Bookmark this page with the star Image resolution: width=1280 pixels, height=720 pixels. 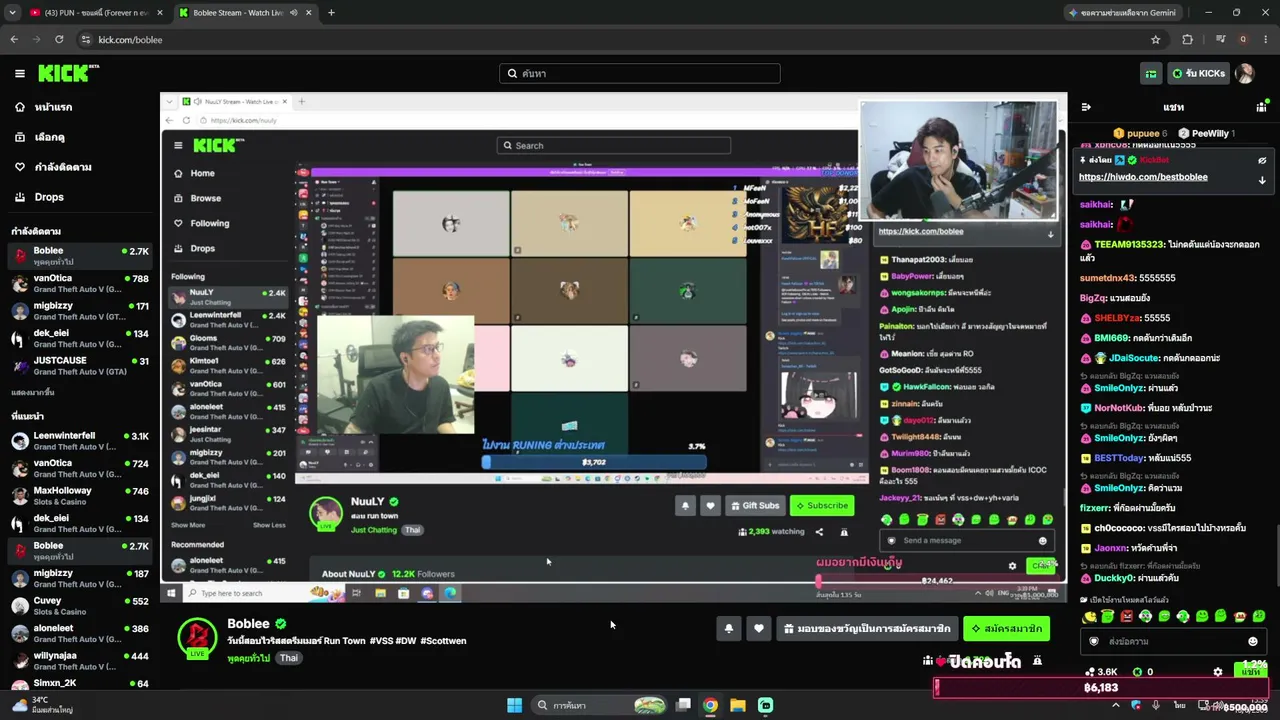(1156, 39)
